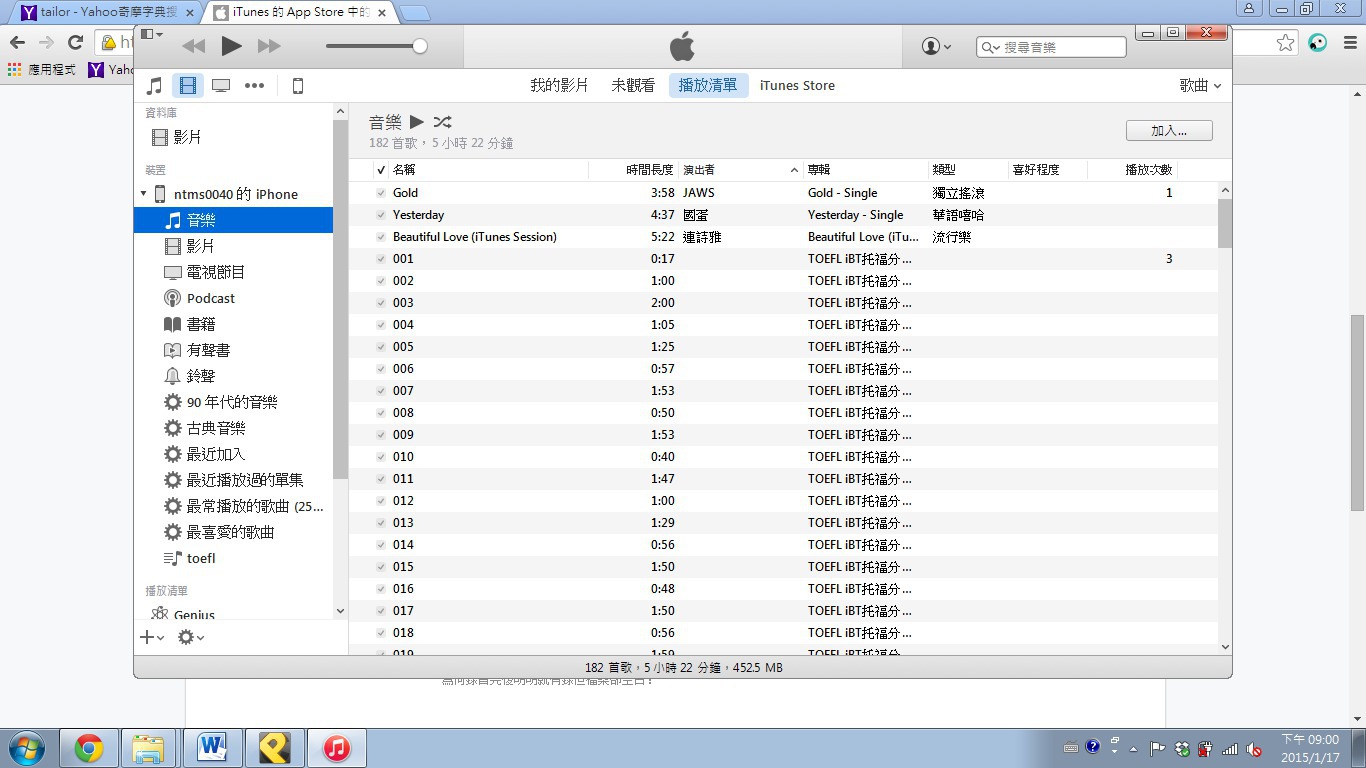Image resolution: width=1366 pixels, height=768 pixels.
Task: Adjust the iTunes volume slider knob
Action: click(x=420, y=46)
